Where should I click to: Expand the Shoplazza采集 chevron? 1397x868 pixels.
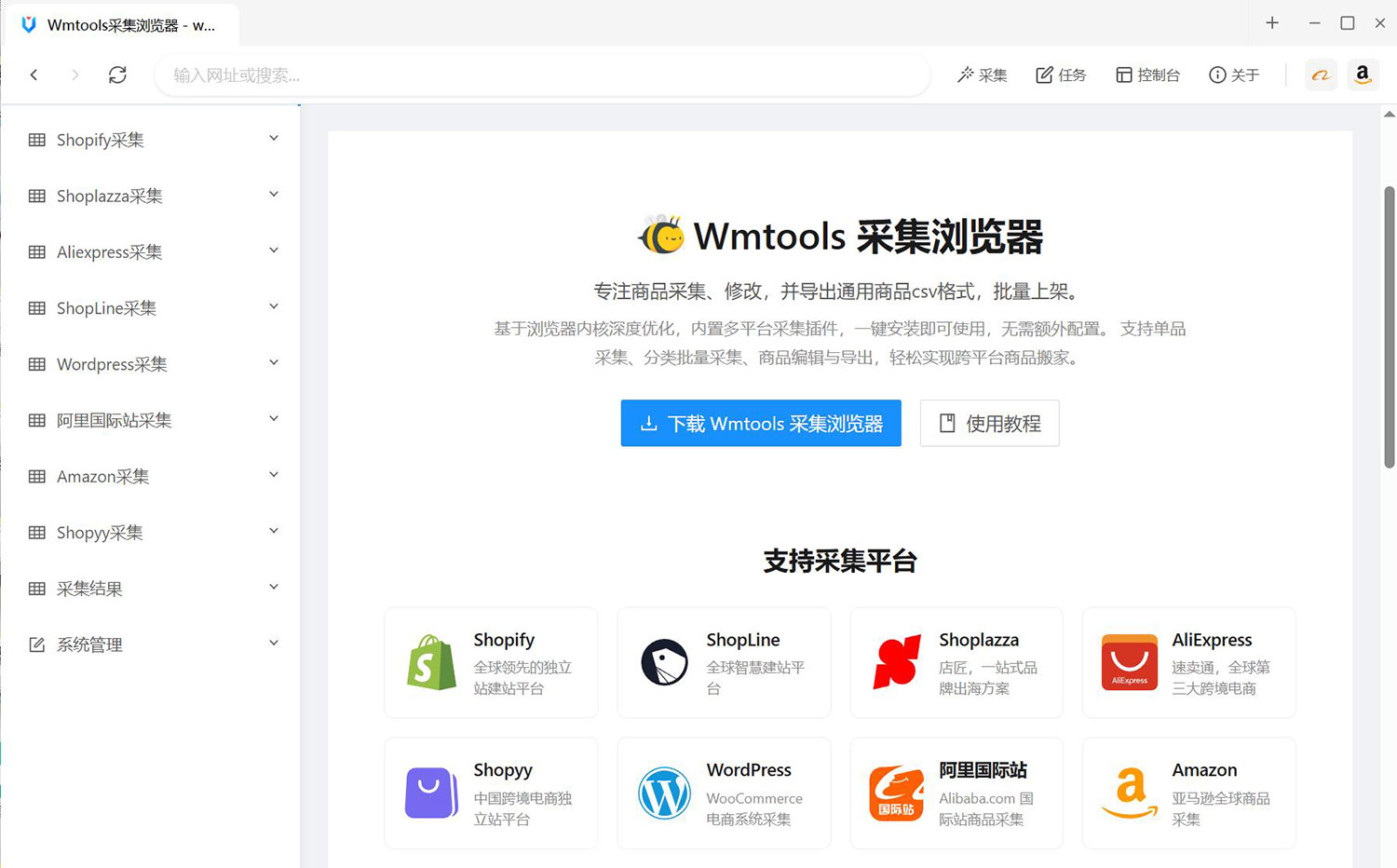pos(274,195)
